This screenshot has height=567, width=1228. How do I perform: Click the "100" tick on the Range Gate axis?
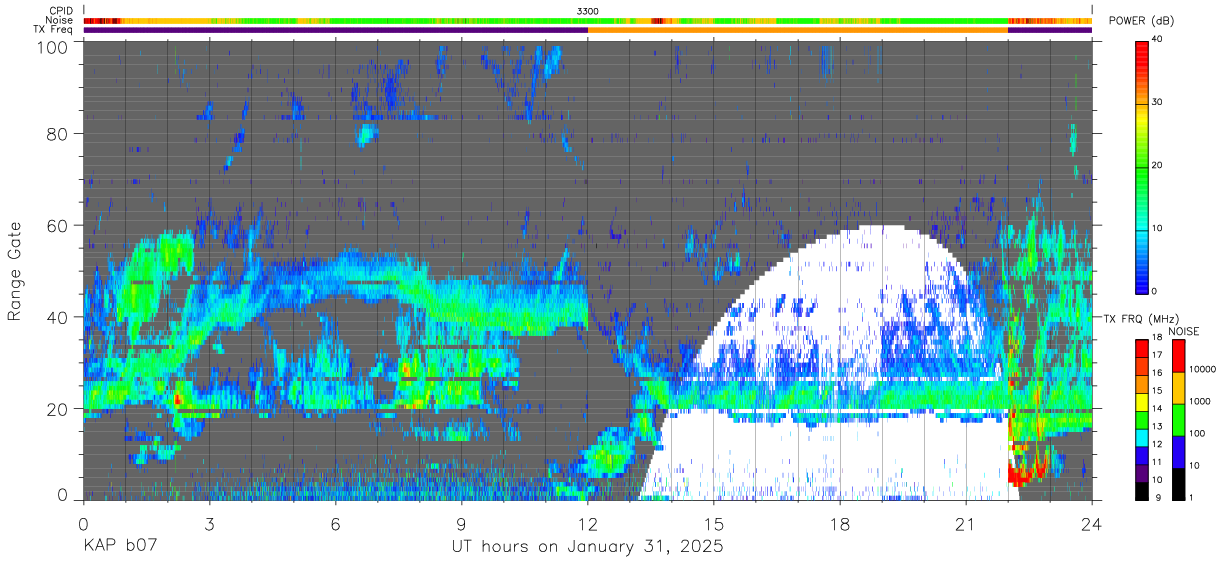[52, 47]
